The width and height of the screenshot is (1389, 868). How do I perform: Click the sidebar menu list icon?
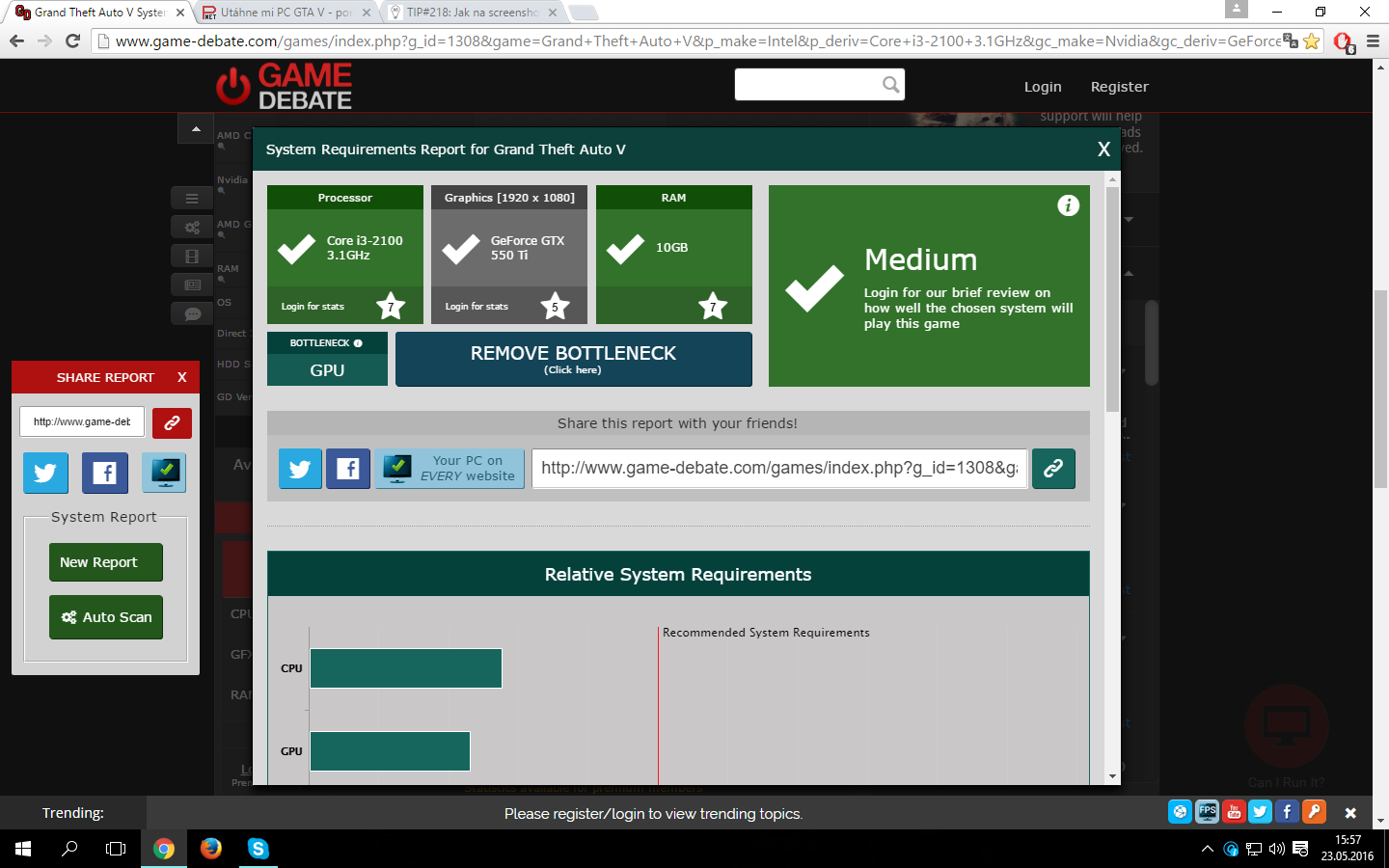192,198
